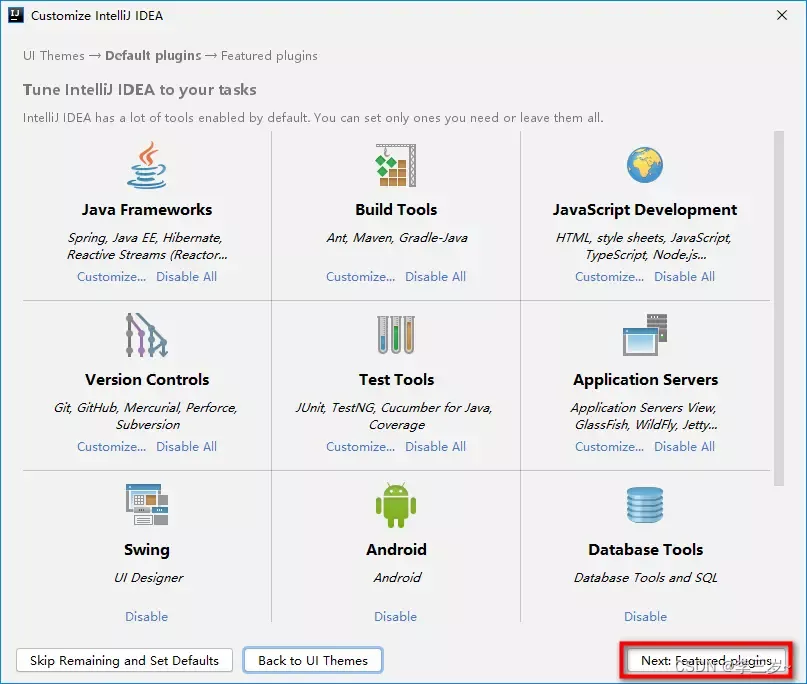Click the Version Controls branches icon

[x=147, y=335]
